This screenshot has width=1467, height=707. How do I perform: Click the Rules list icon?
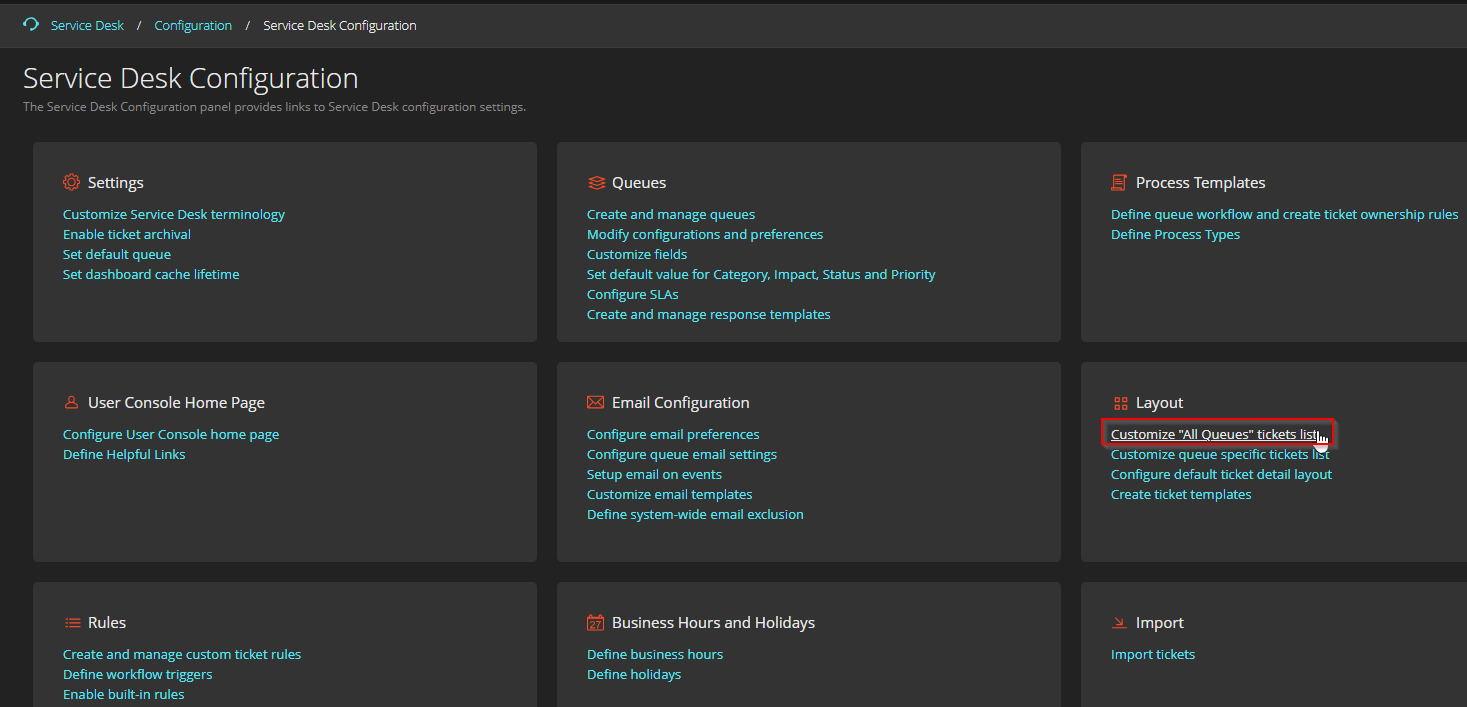click(x=70, y=622)
